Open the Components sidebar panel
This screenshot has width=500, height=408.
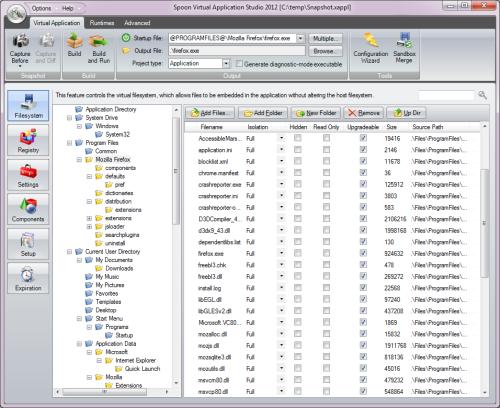pos(28,209)
